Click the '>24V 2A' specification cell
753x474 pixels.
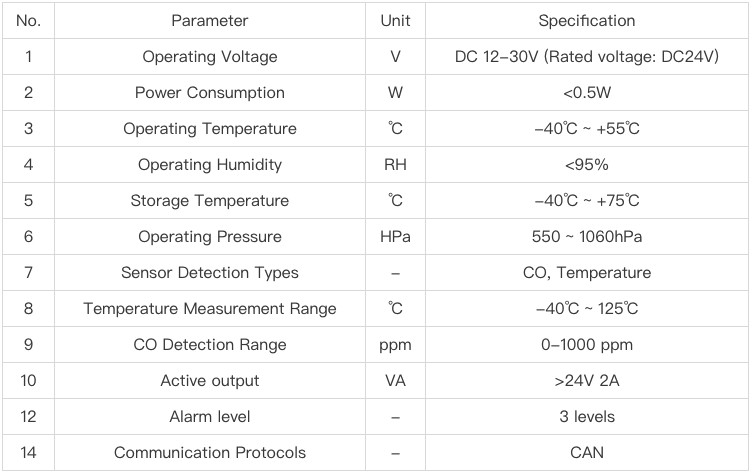pos(586,380)
